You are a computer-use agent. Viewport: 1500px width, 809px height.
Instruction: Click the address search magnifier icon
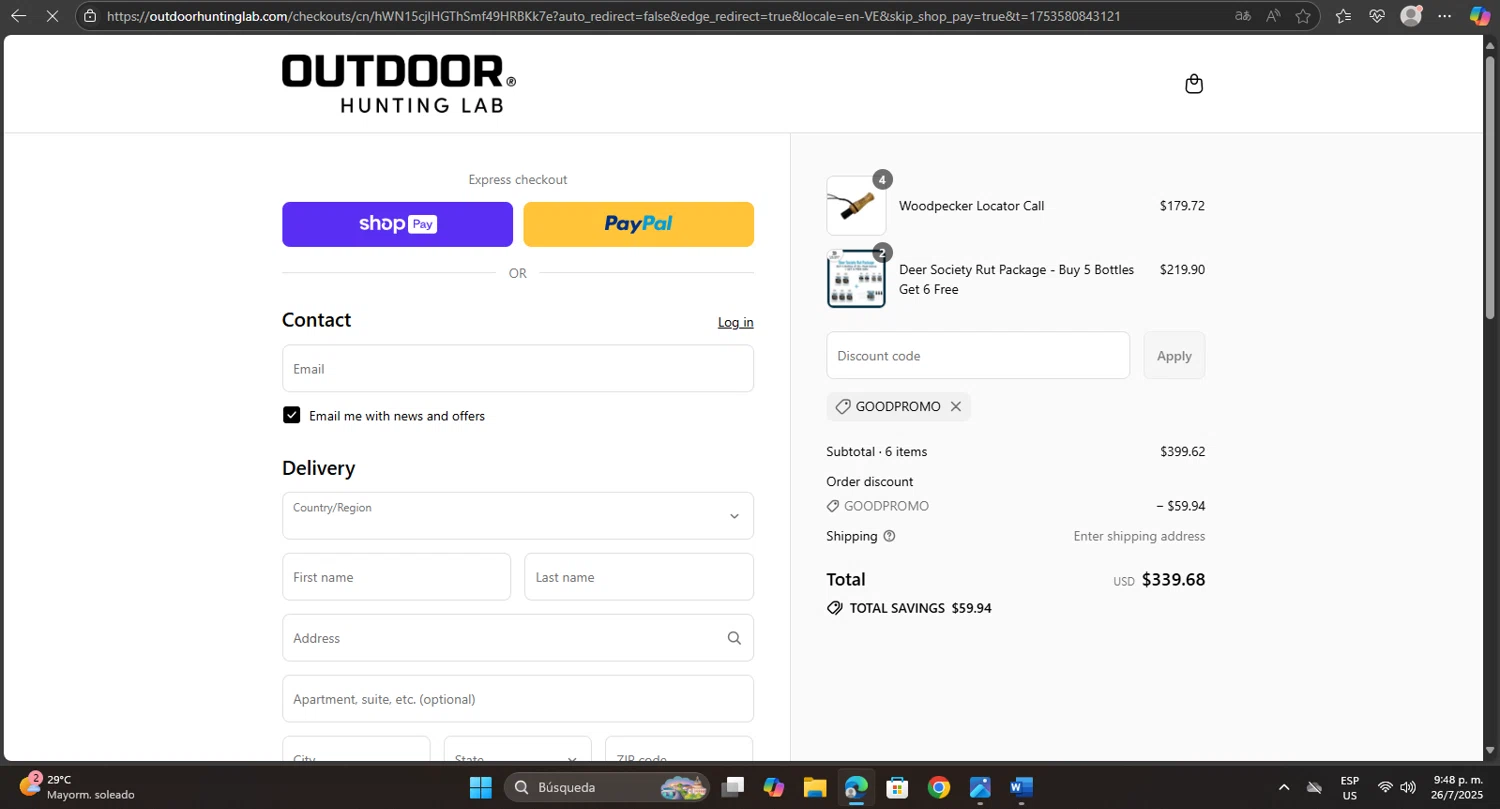[x=734, y=638]
